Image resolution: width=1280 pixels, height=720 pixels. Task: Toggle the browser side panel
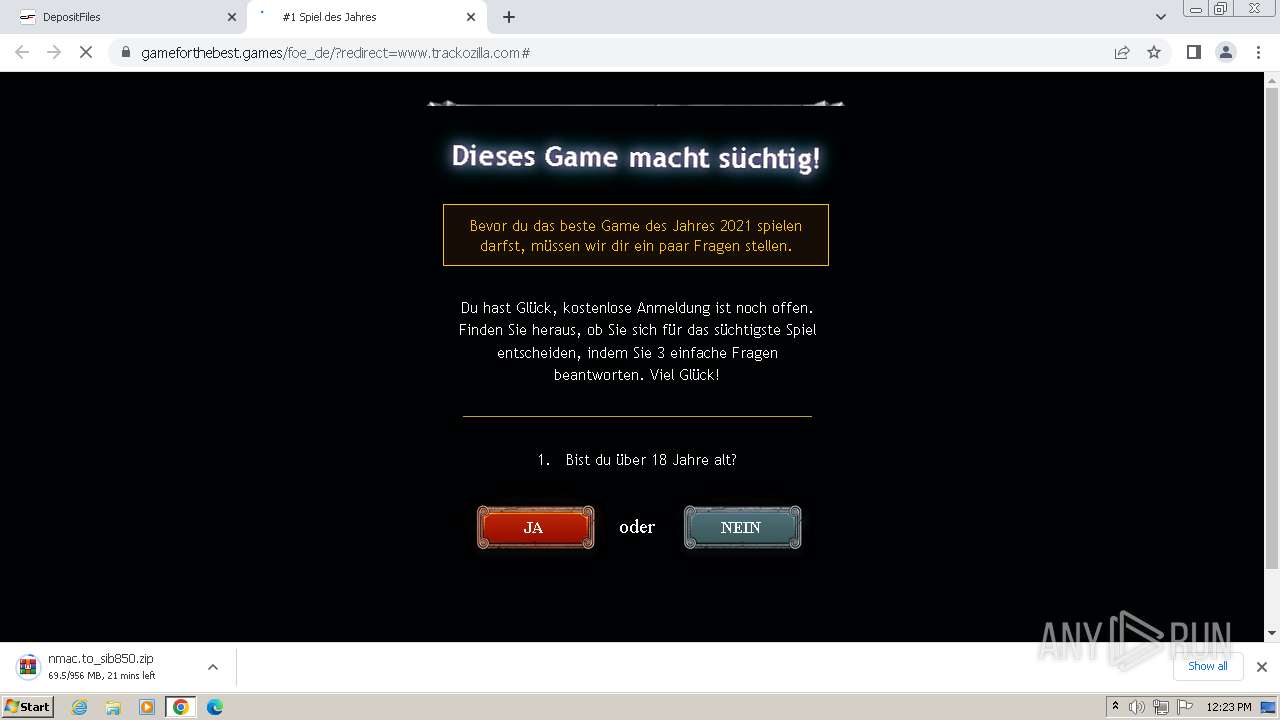[x=1193, y=52]
